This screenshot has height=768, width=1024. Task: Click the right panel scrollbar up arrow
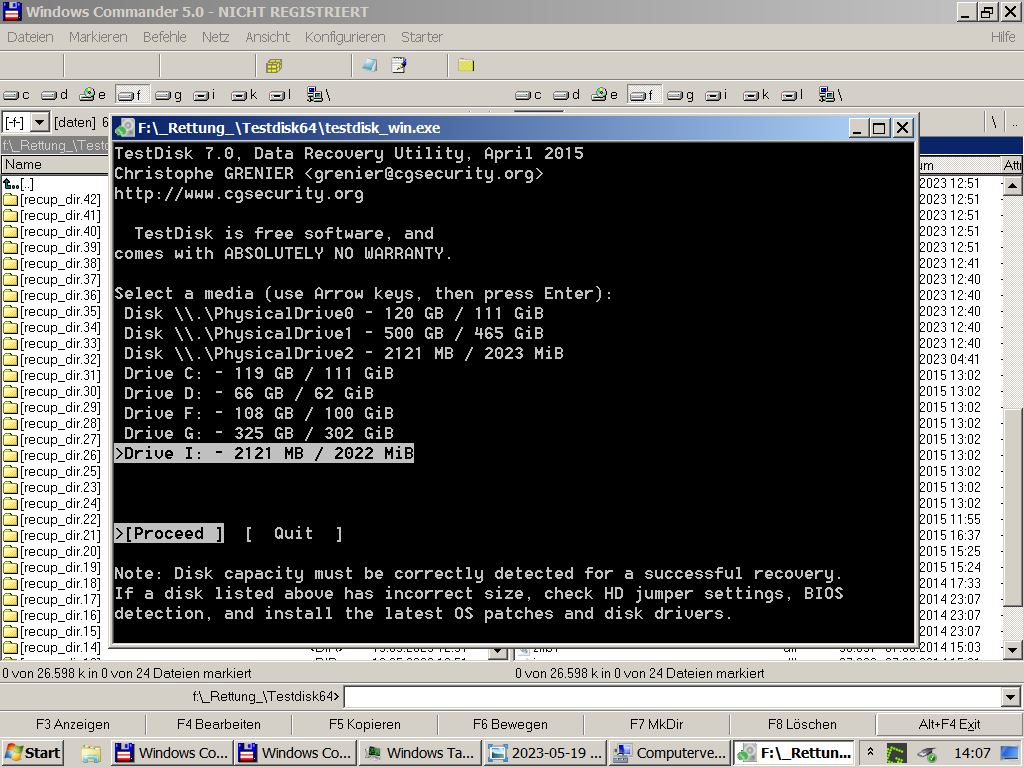pyautogui.click(x=1012, y=185)
